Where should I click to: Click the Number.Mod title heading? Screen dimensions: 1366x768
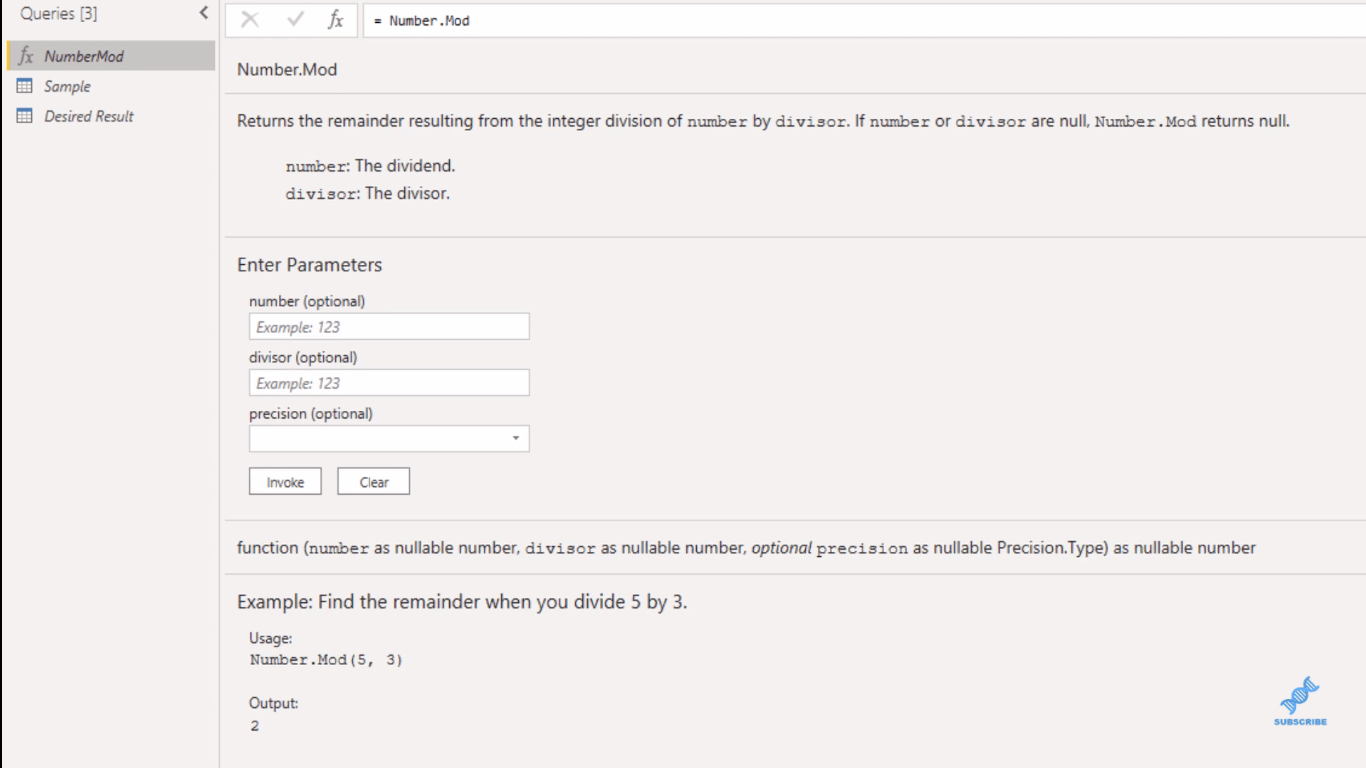click(287, 70)
